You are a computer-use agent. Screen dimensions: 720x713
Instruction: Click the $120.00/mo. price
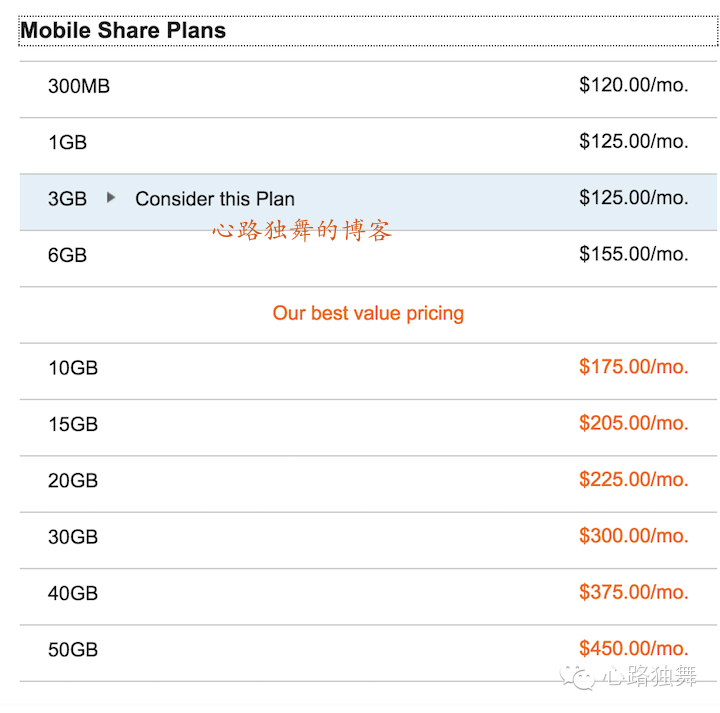click(x=634, y=85)
